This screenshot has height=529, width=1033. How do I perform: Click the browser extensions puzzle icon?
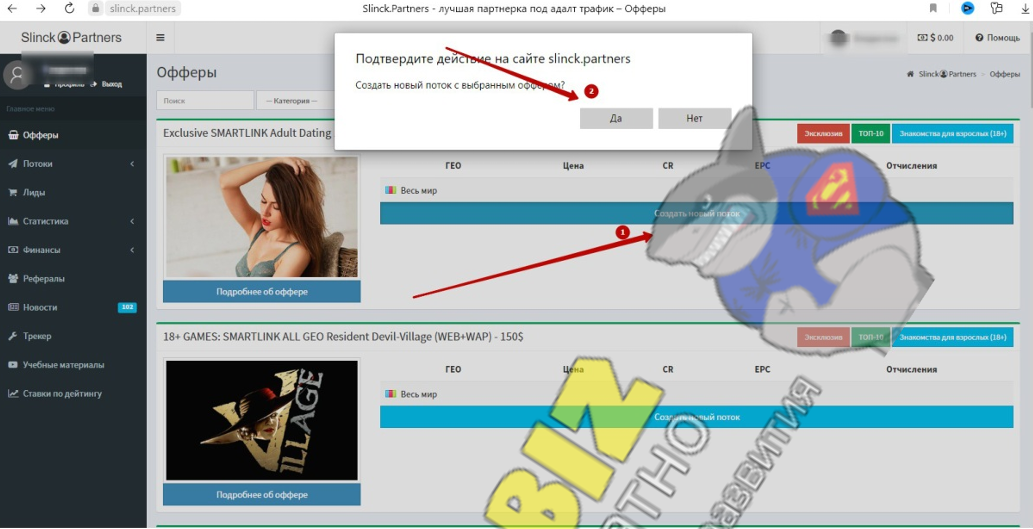pyautogui.click(x=996, y=9)
